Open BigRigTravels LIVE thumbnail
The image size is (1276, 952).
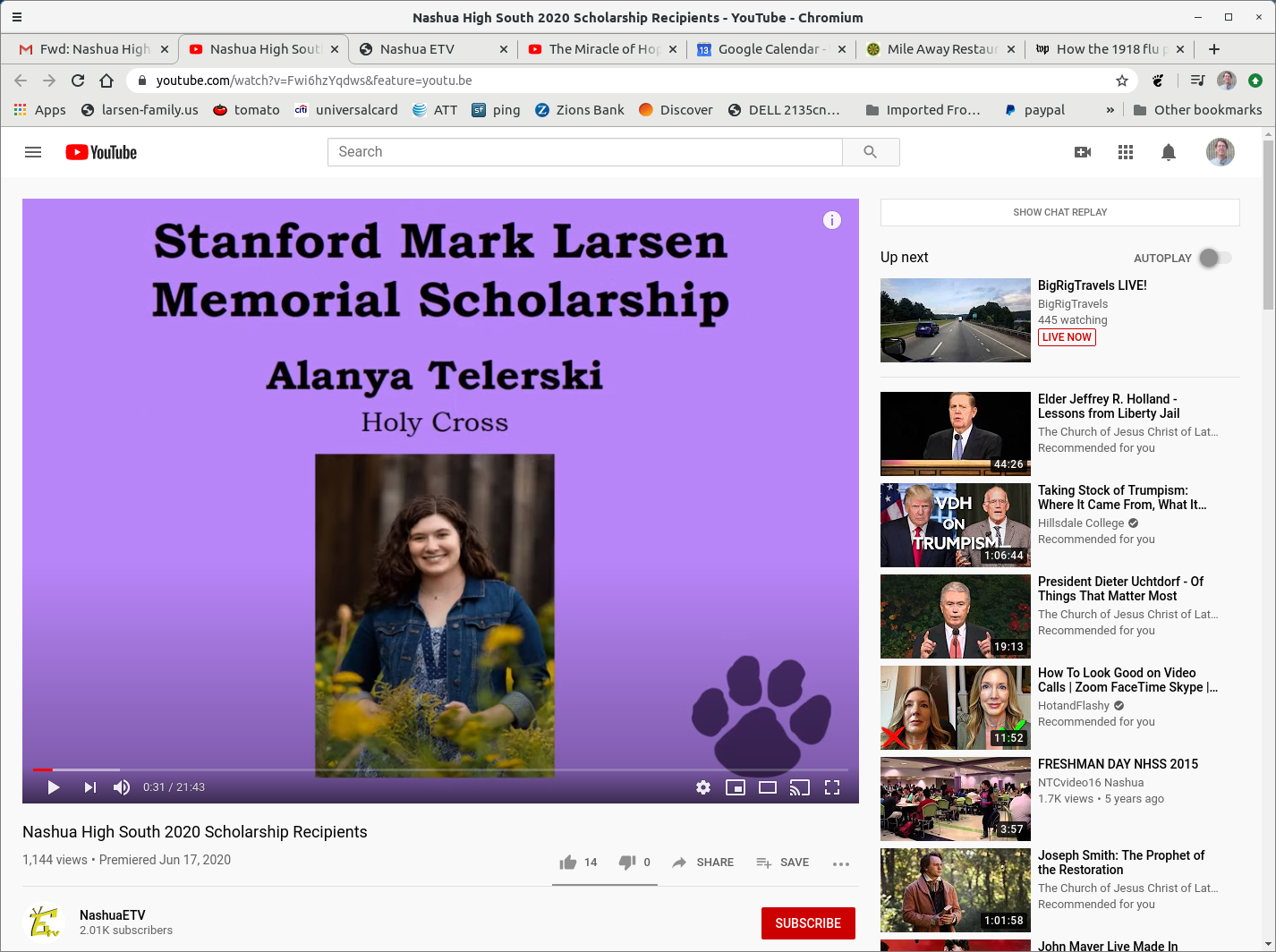(956, 320)
